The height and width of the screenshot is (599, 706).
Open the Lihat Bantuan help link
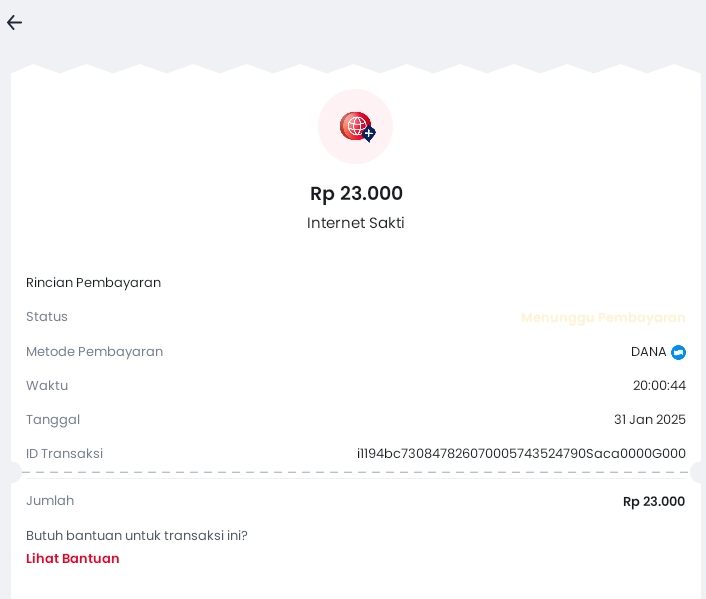[72, 558]
